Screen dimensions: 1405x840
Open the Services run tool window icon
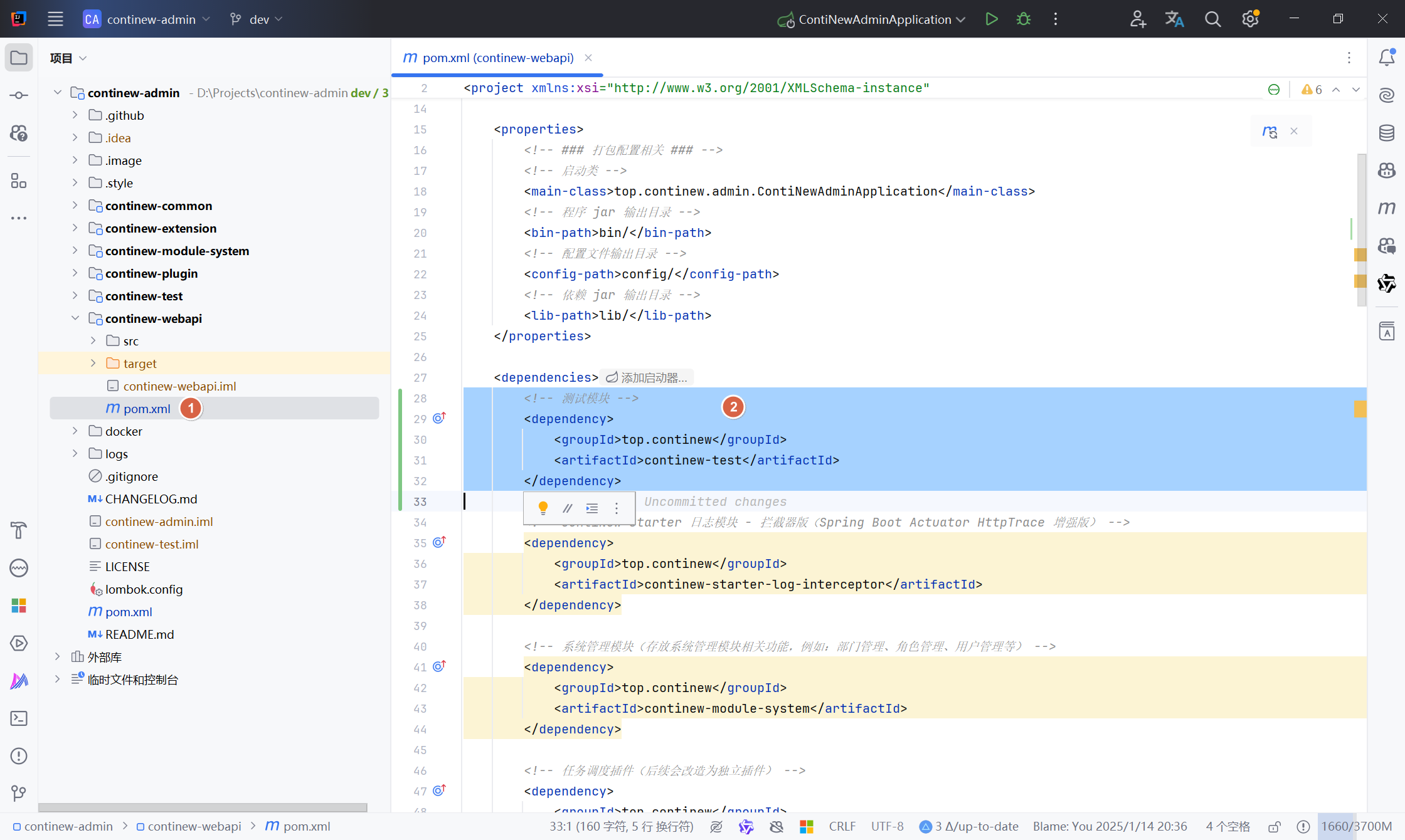19,643
